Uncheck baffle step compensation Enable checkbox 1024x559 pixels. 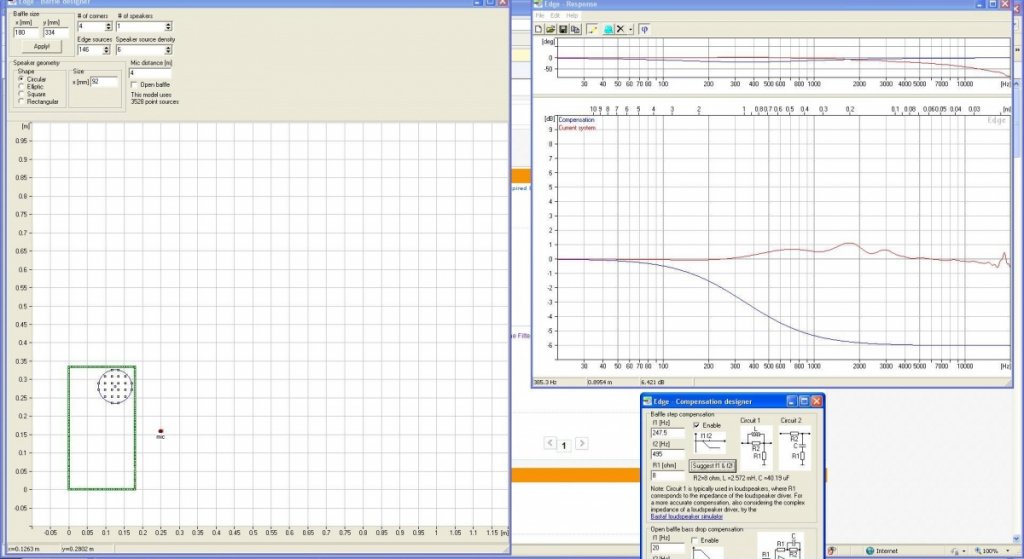(696, 425)
